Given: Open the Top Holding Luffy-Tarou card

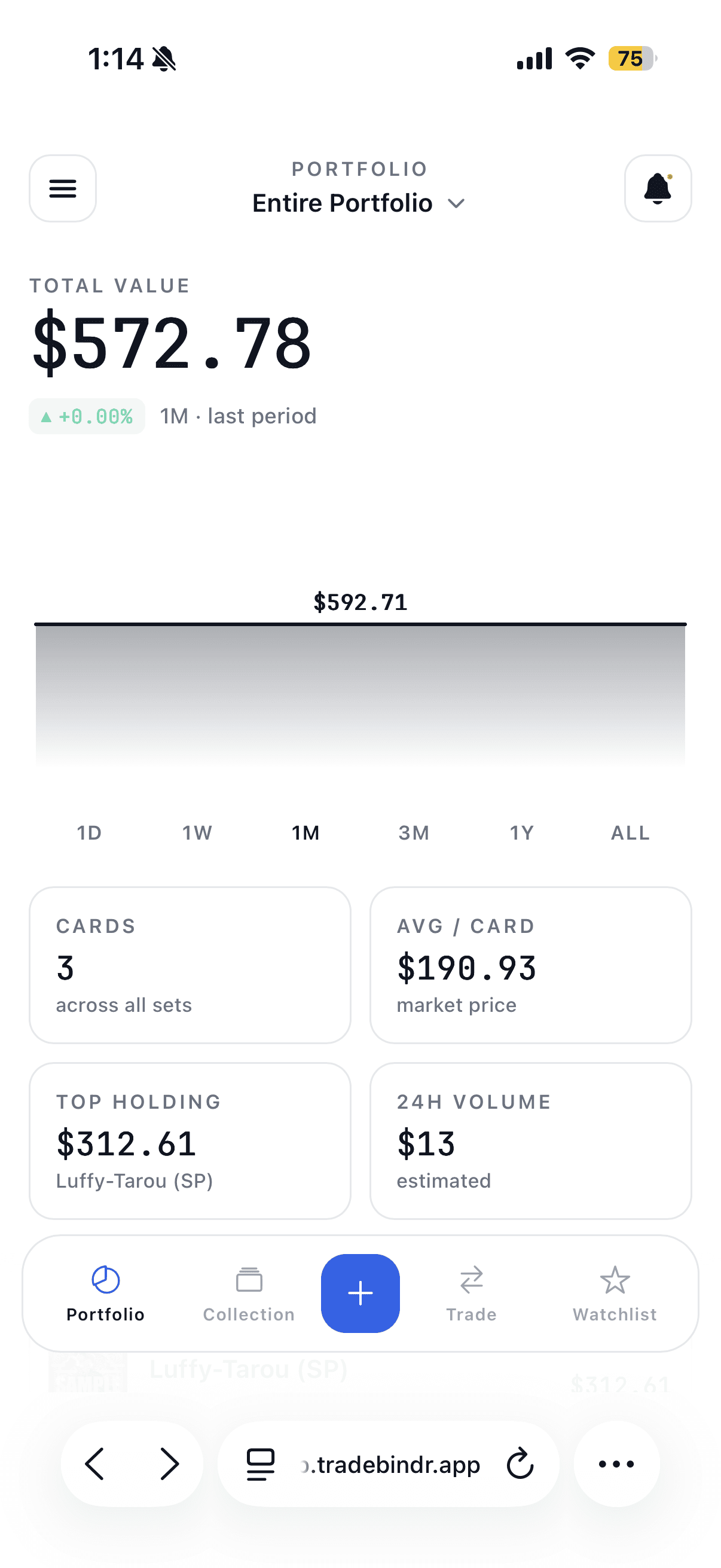Looking at the screenshot, I should point(190,1140).
